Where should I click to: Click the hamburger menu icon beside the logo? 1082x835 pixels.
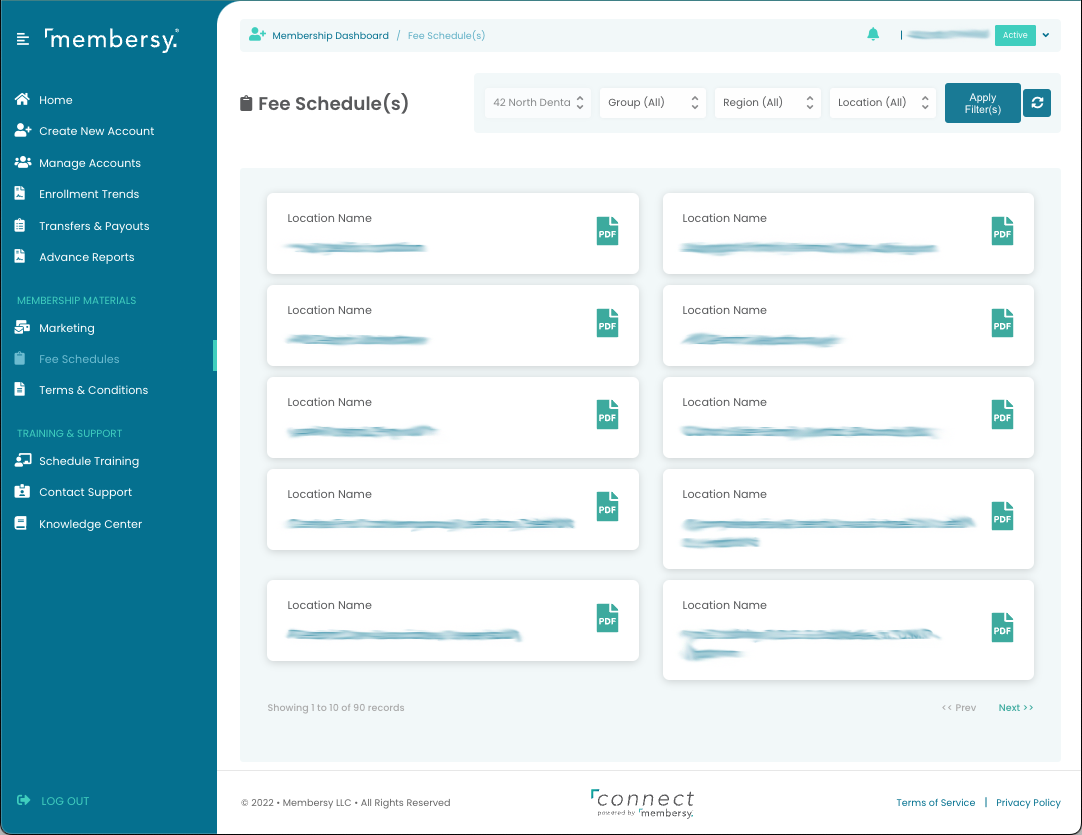pyautogui.click(x=23, y=40)
